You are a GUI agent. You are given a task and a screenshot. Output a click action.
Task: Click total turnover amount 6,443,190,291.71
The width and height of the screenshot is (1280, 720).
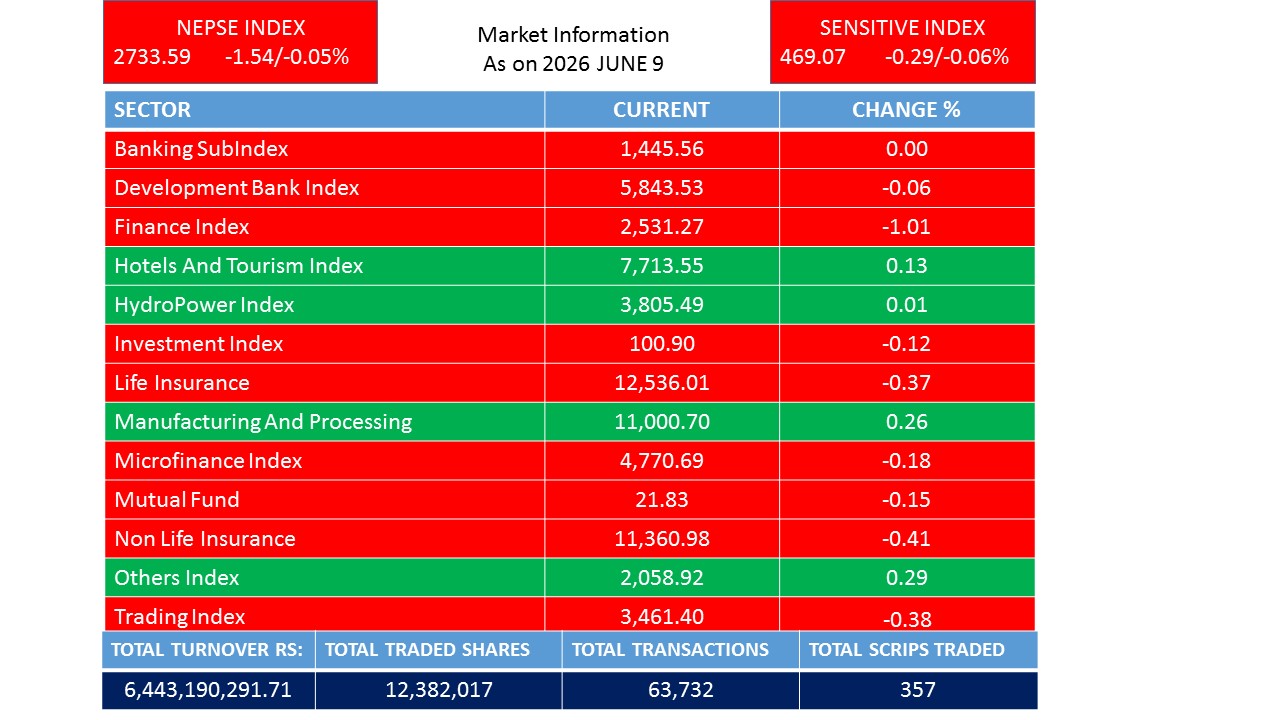coord(209,690)
